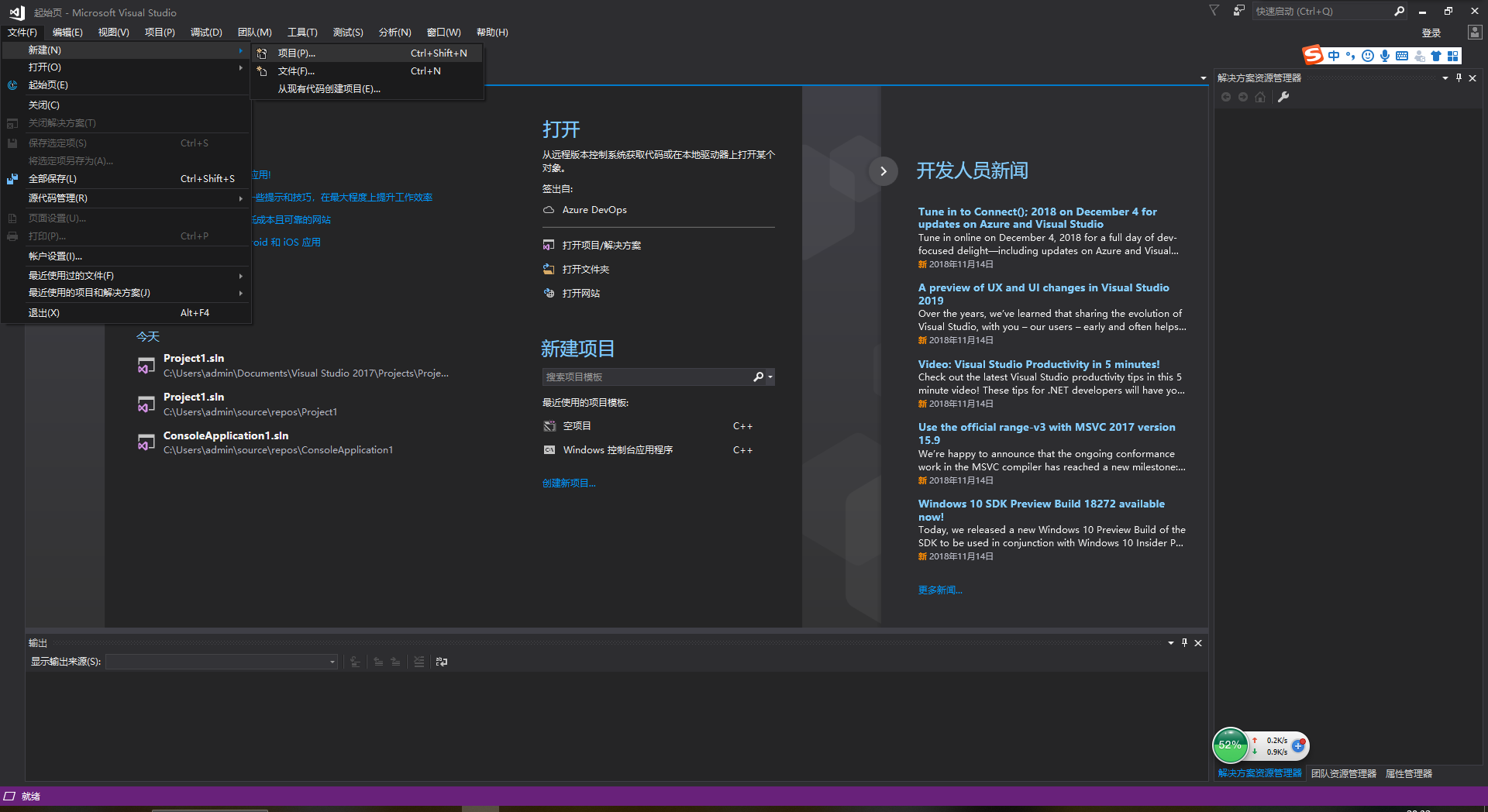Screen dimensions: 1488x812
Task: Open the 显示输出来源 combo box
Action: (x=221, y=662)
